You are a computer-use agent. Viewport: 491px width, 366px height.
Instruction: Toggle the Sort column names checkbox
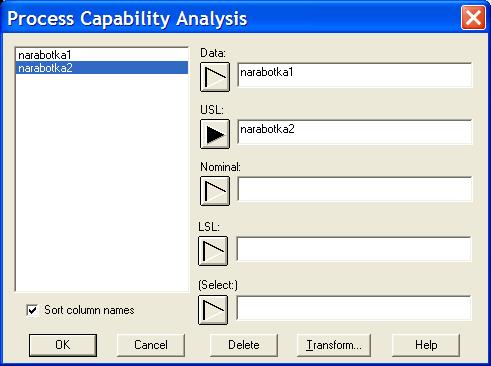pyautogui.click(x=32, y=310)
